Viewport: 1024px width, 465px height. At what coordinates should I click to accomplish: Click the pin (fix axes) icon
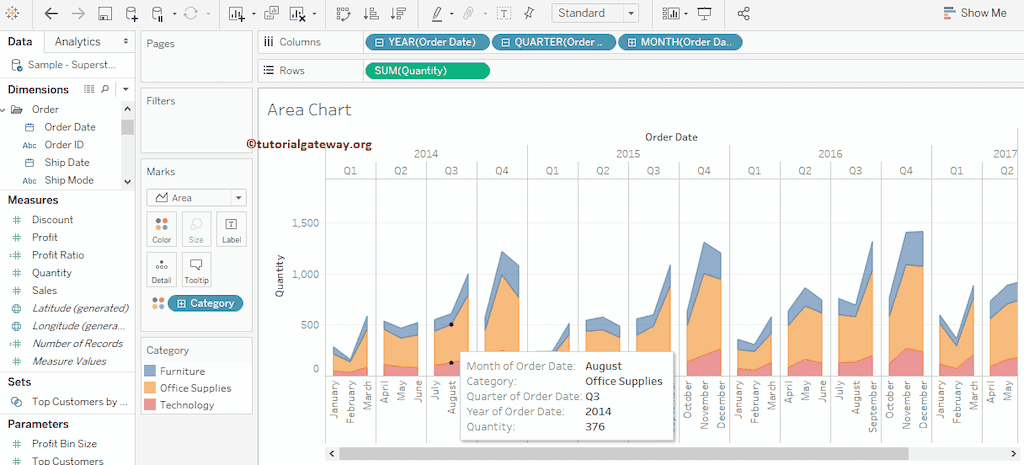point(529,14)
